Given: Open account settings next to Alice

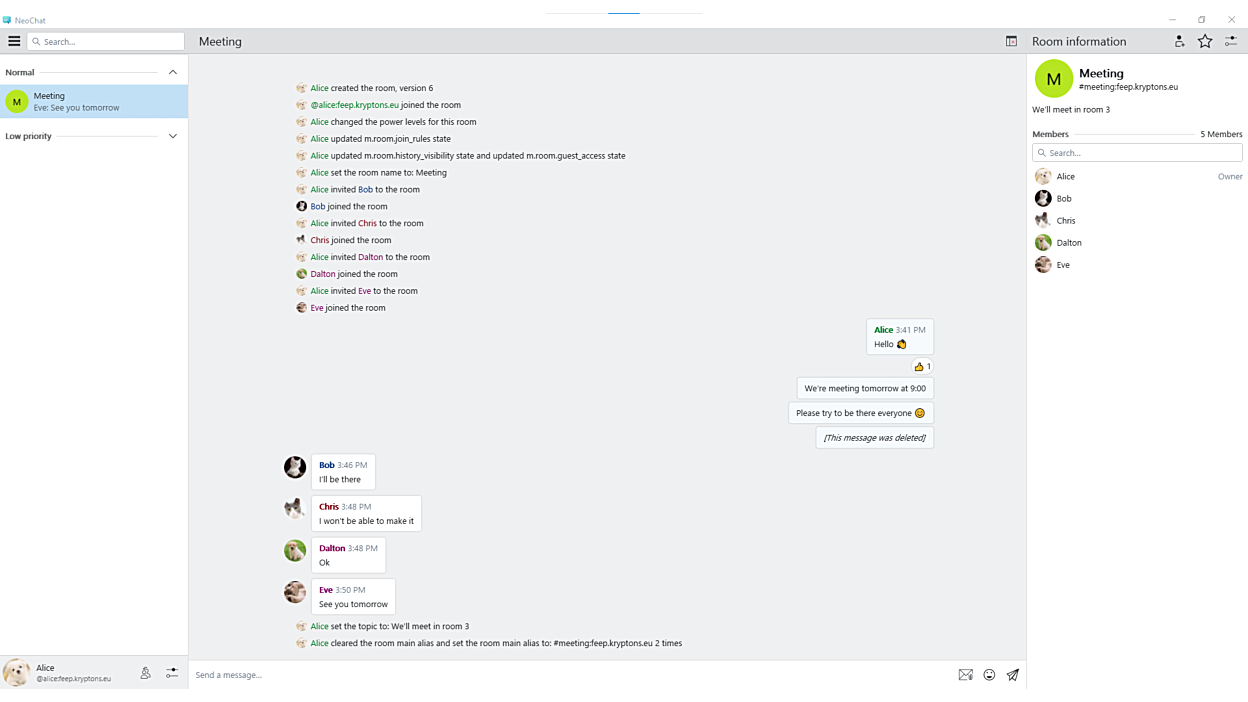Looking at the screenshot, I should (172, 673).
